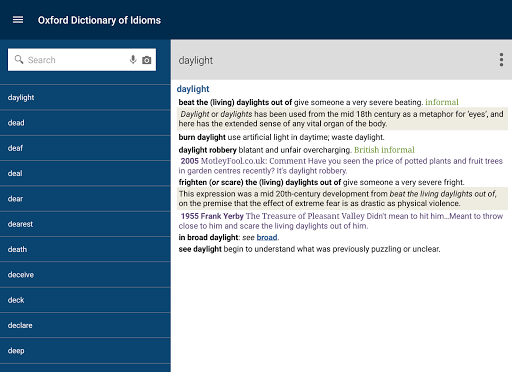Open the 'declare' entry
512x372 pixels.
click(x=85, y=325)
